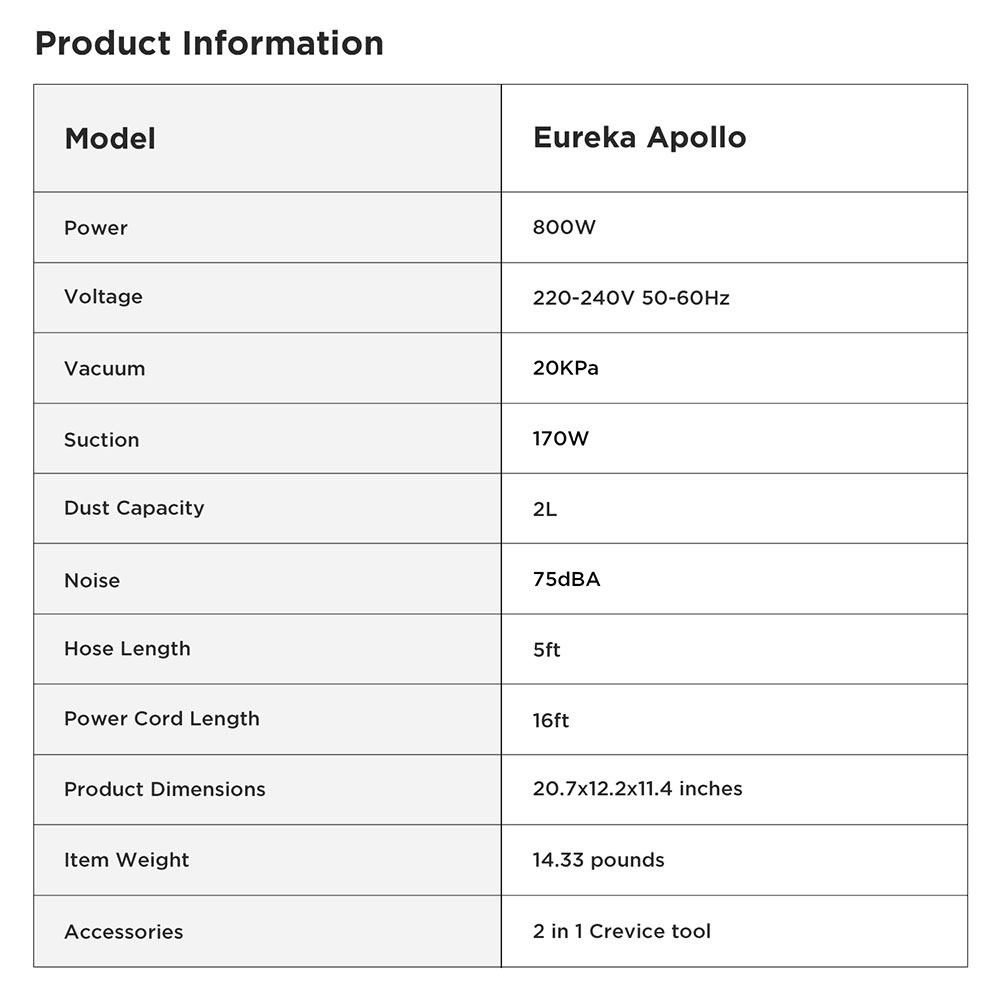Click the 2L dust capacity value

click(x=545, y=509)
